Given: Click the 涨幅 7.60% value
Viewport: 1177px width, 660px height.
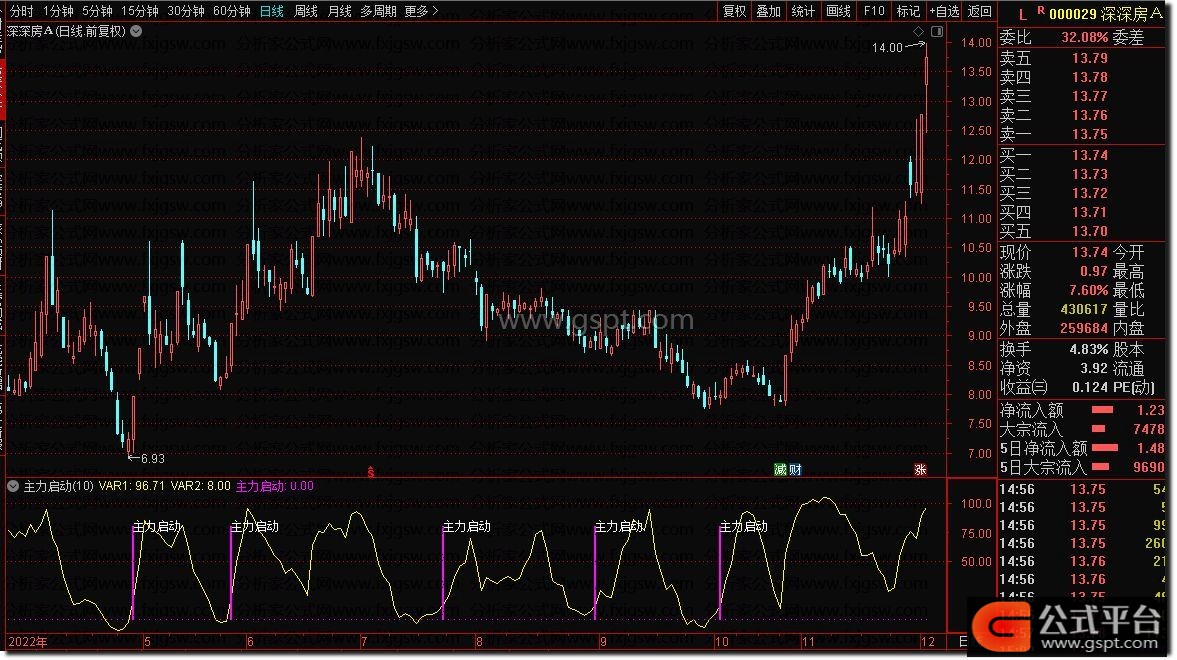Looking at the screenshot, I should (x=1088, y=291).
